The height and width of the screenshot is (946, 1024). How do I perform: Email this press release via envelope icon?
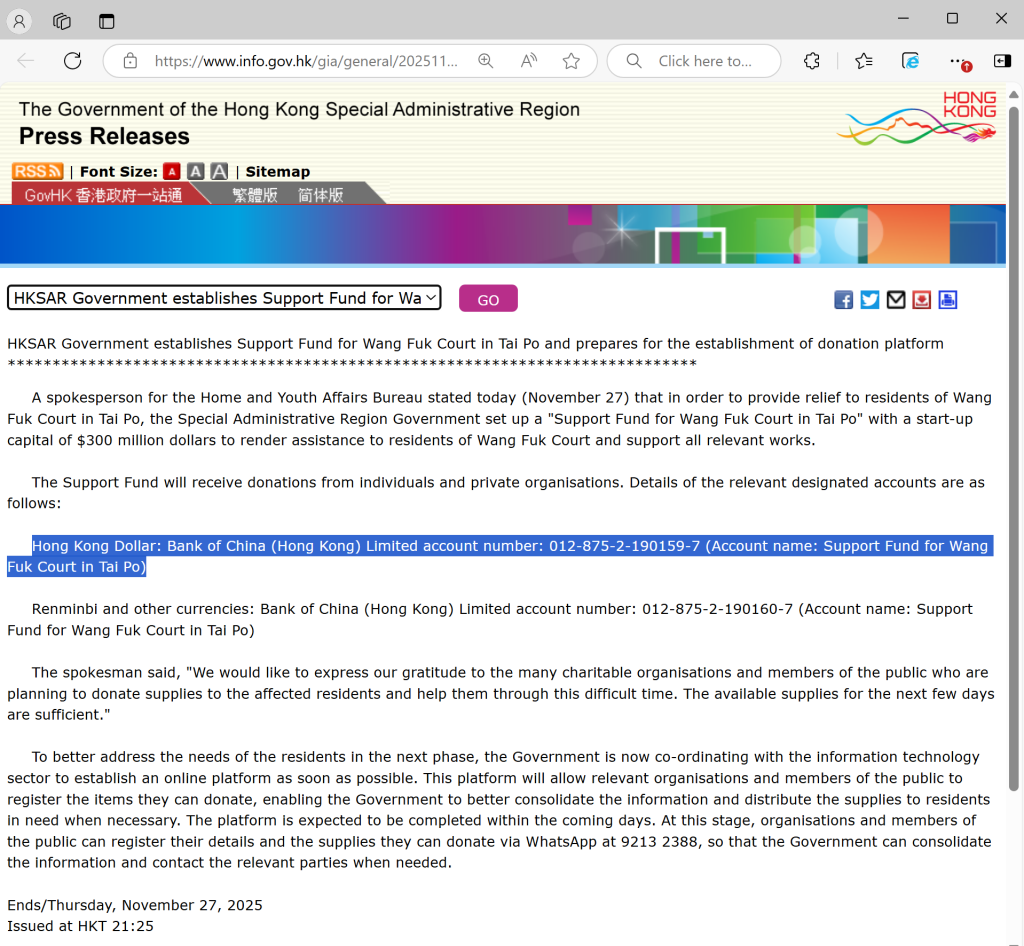coord(895,299)
